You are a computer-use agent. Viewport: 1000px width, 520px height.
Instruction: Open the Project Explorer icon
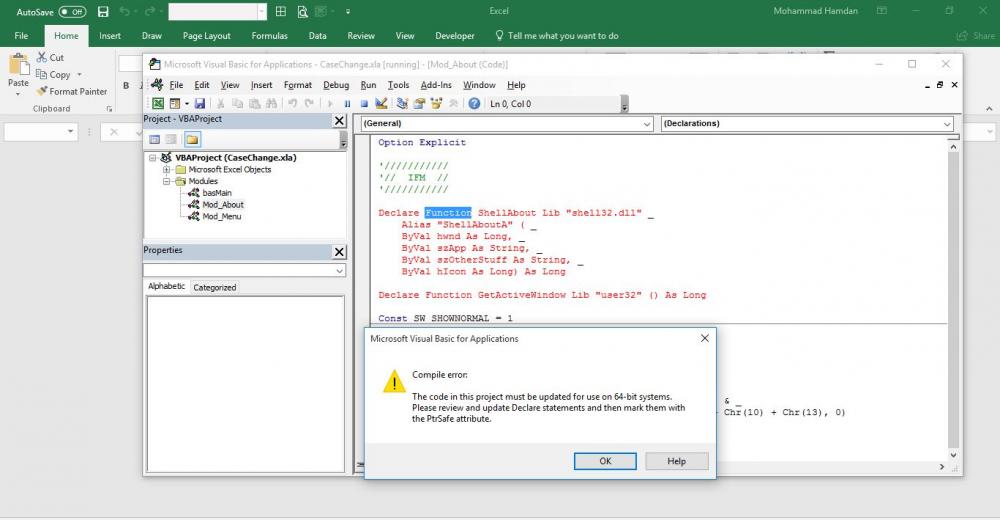tap(402, 103)
